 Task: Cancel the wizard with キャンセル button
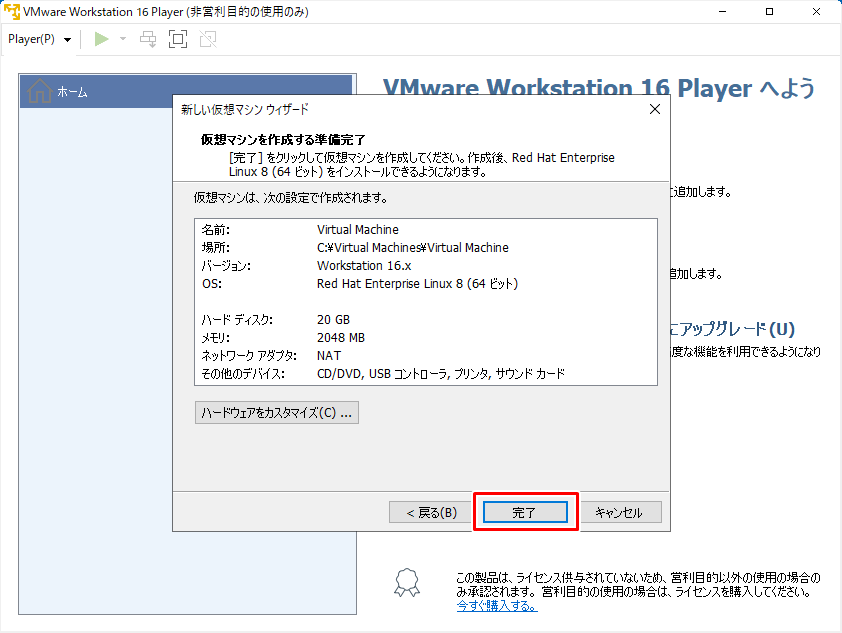[619, 513]
